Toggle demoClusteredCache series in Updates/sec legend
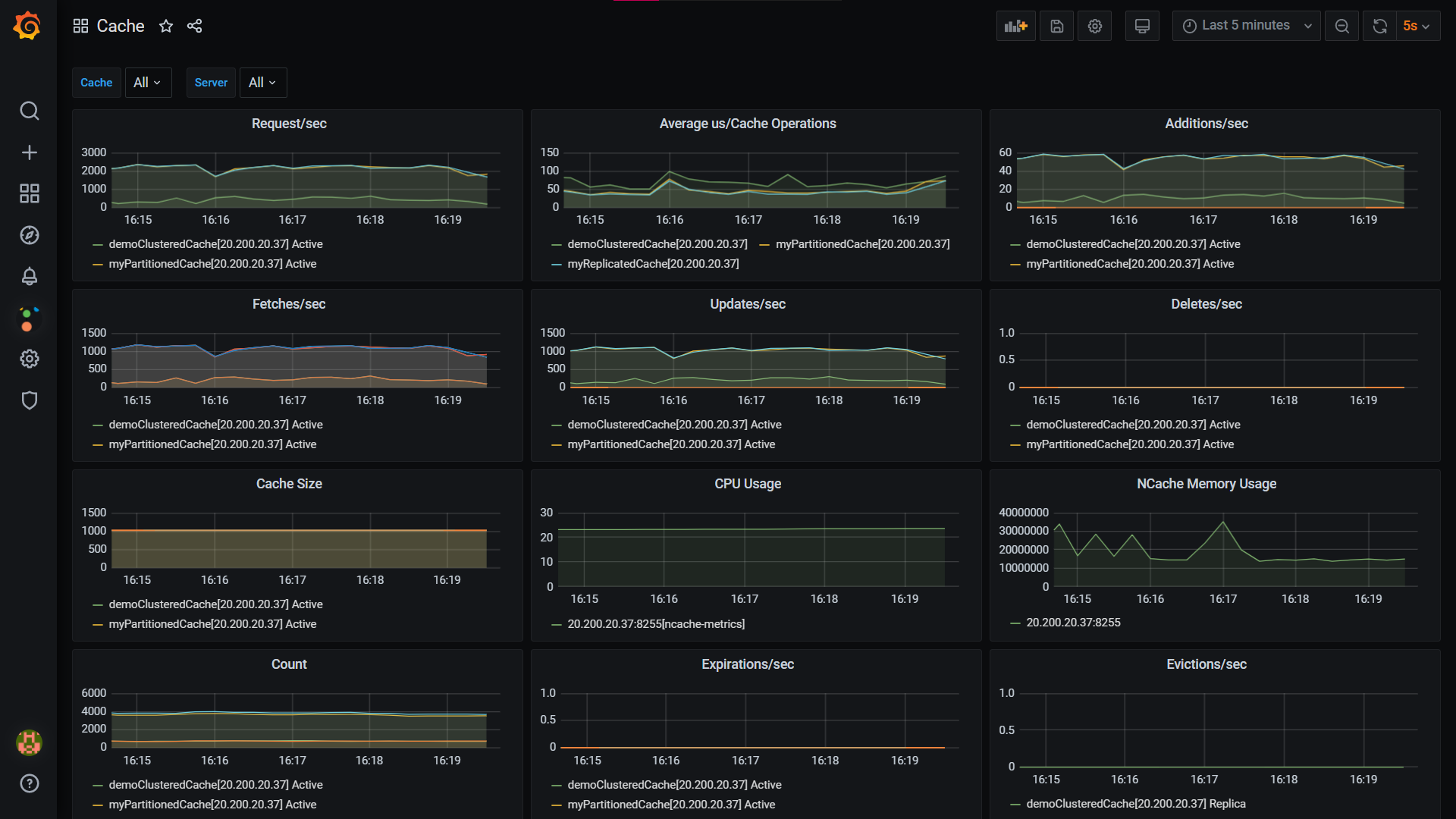This screenshot has height=819, width=1456. coord(674,425)
